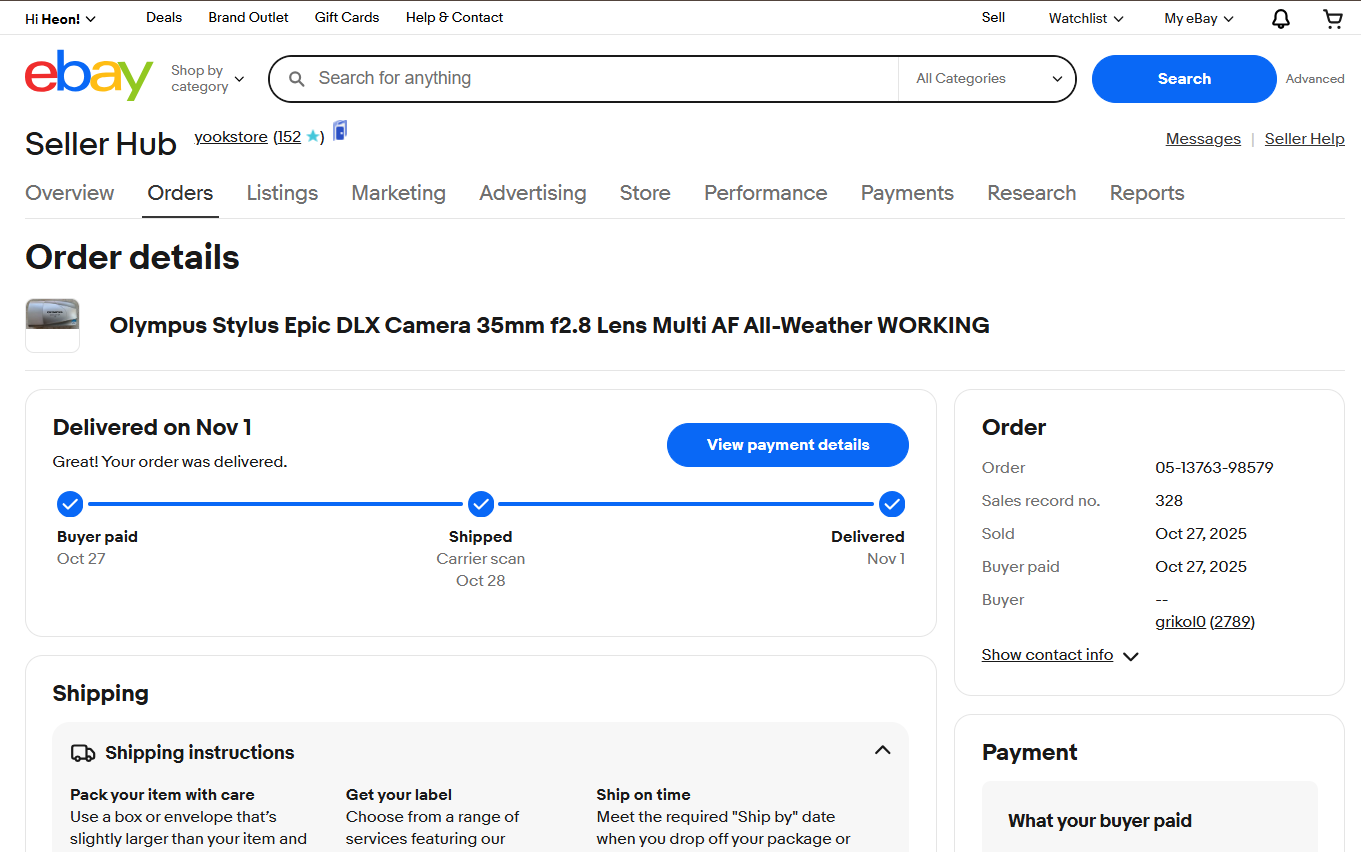The height and width of the screenshot is (852, 1361).
Task: Switch to the Overview tab
Action: (70, 193)
